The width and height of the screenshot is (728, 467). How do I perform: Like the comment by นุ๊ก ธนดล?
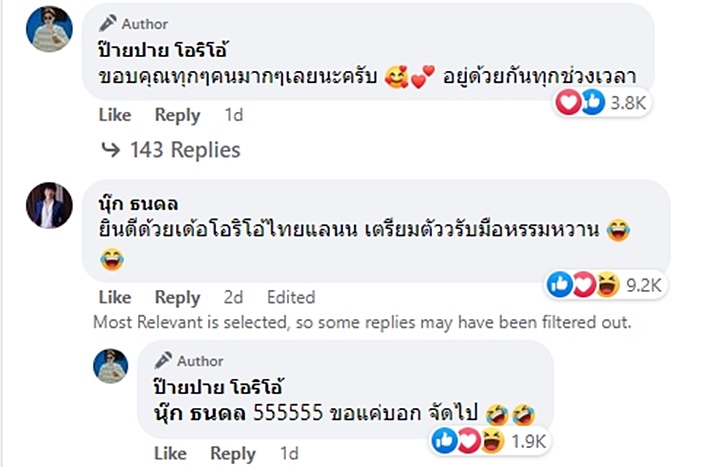tap(115, 297)
